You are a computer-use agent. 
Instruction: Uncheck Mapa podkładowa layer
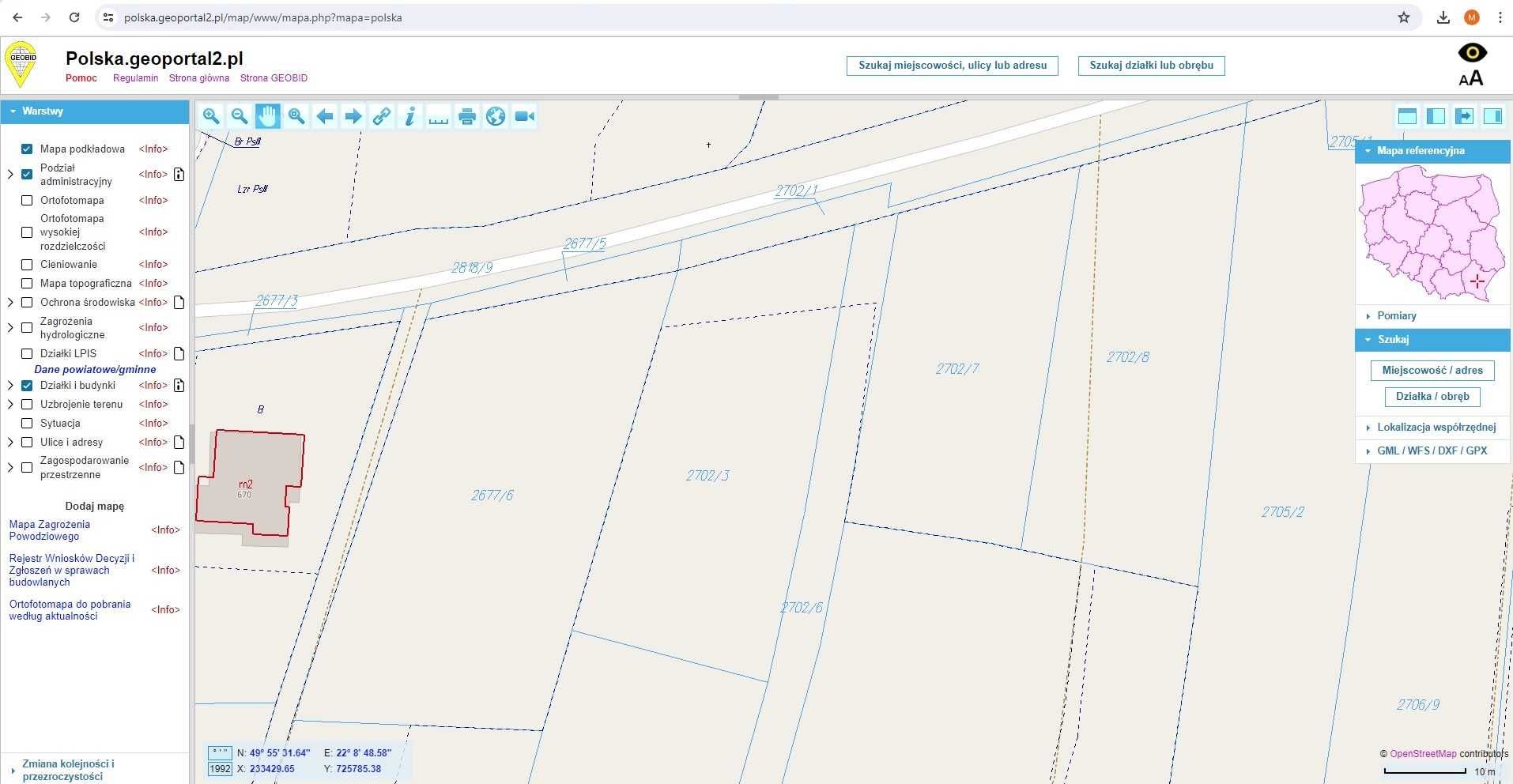point(27,149)
